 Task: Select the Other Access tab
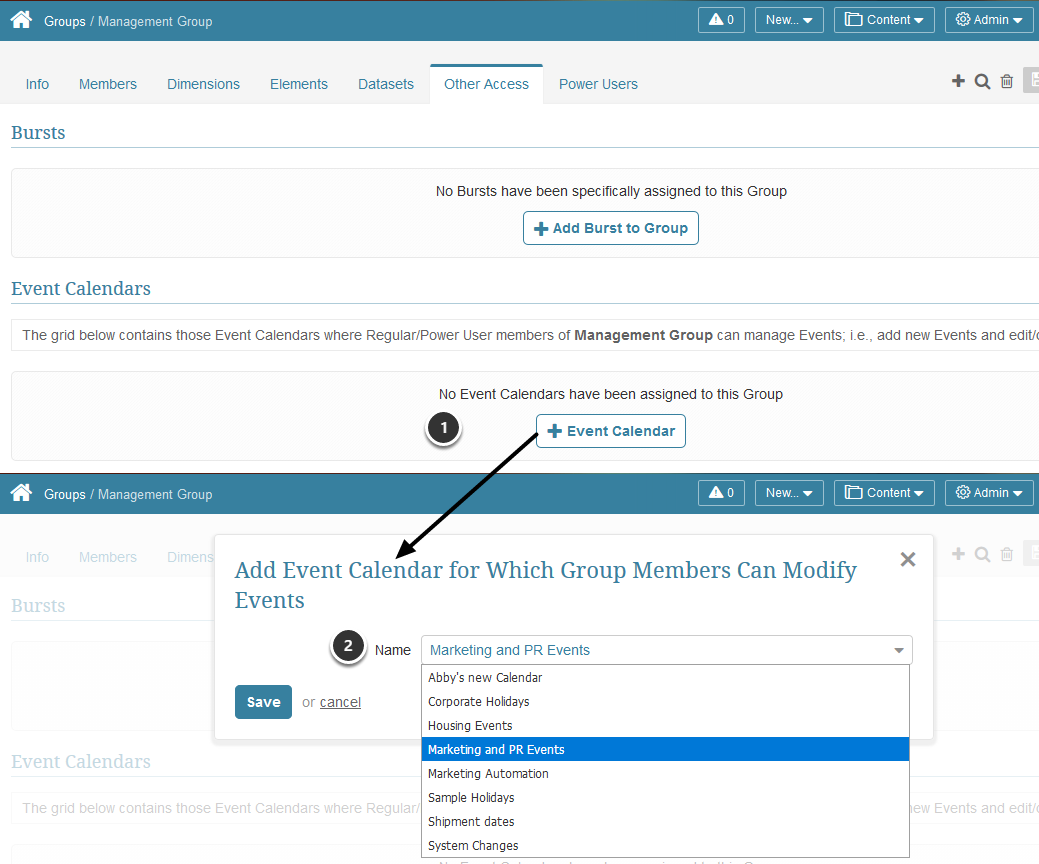pos(486,84)
